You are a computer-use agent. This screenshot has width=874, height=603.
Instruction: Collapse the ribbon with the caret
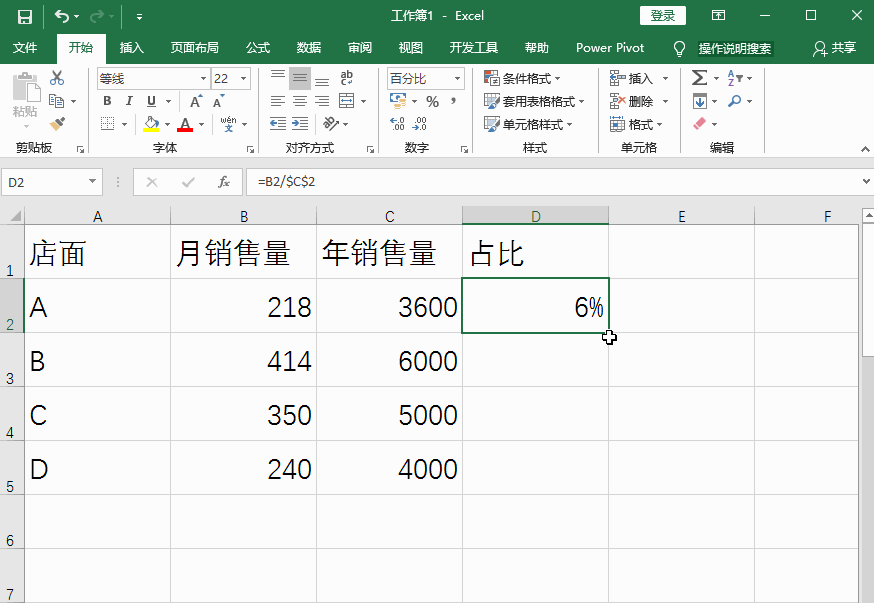pyautogui.click(x=865, y=149)
